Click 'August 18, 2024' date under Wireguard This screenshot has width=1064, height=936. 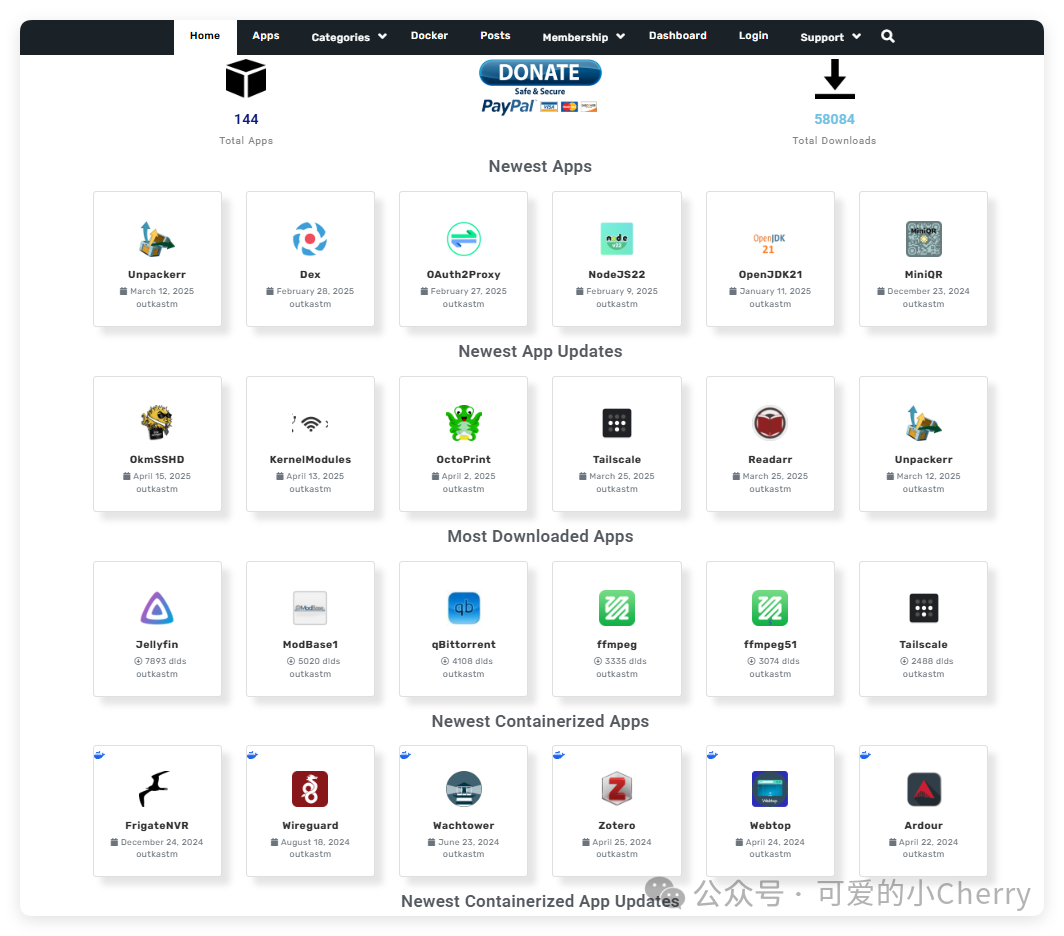click(x=310, y=842)
